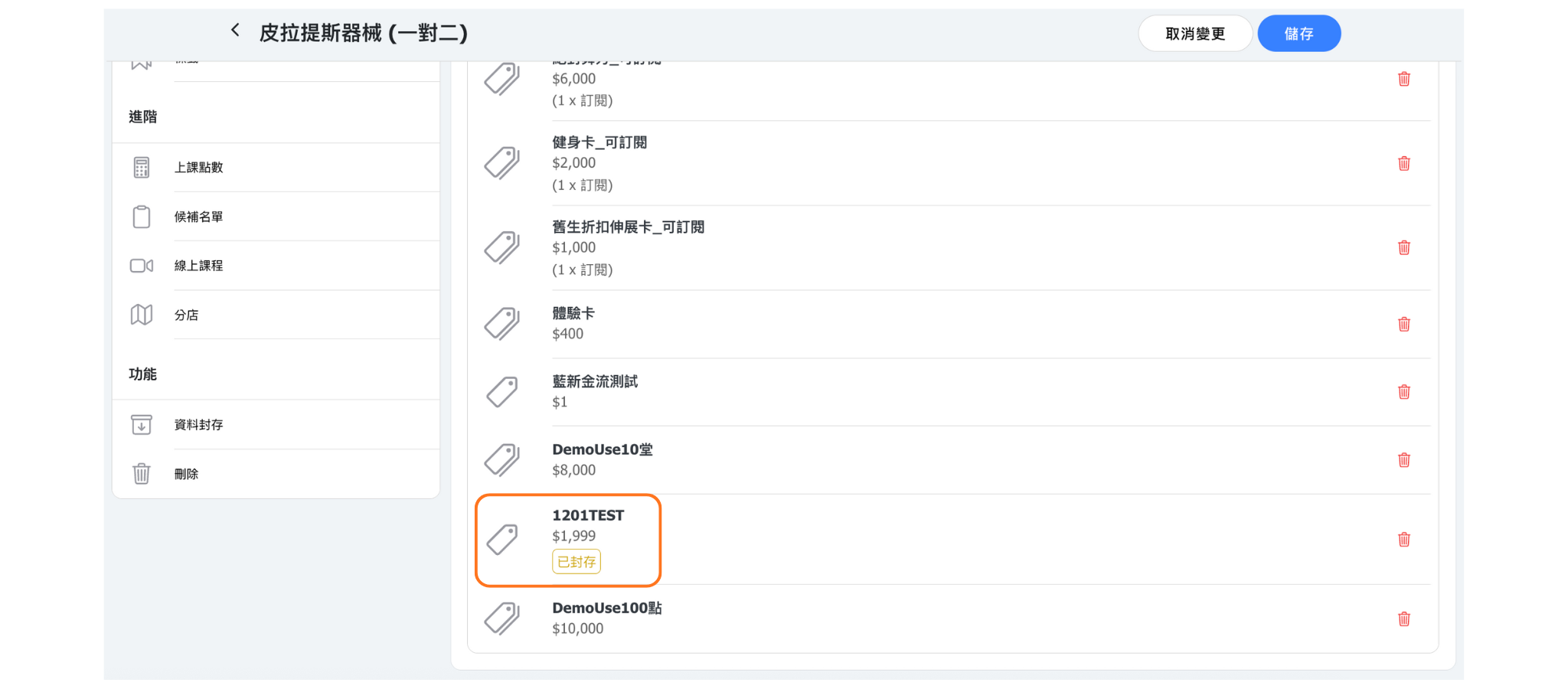The height and width of the screenshot is (689, 1568).
Task: Click the 1201TEST plan name
Action: coord(588,515)
